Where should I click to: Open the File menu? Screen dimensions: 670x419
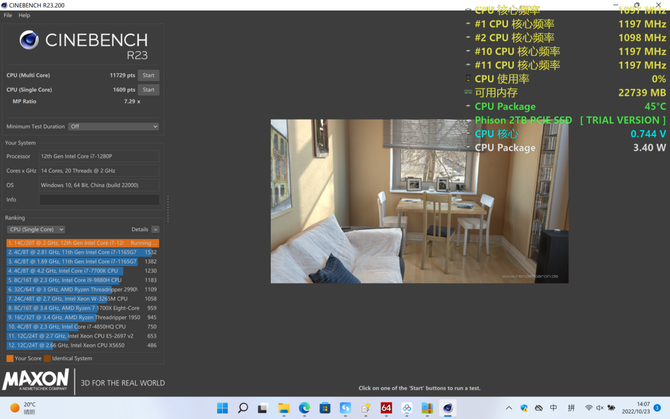pyautogui.click(x=8, y=15)
